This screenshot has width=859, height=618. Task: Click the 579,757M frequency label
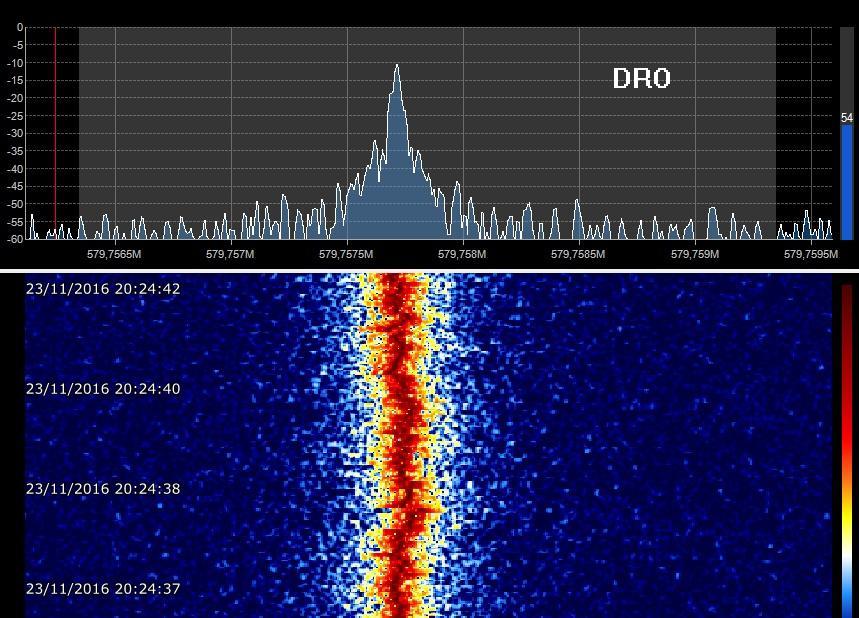pos(230,255)
